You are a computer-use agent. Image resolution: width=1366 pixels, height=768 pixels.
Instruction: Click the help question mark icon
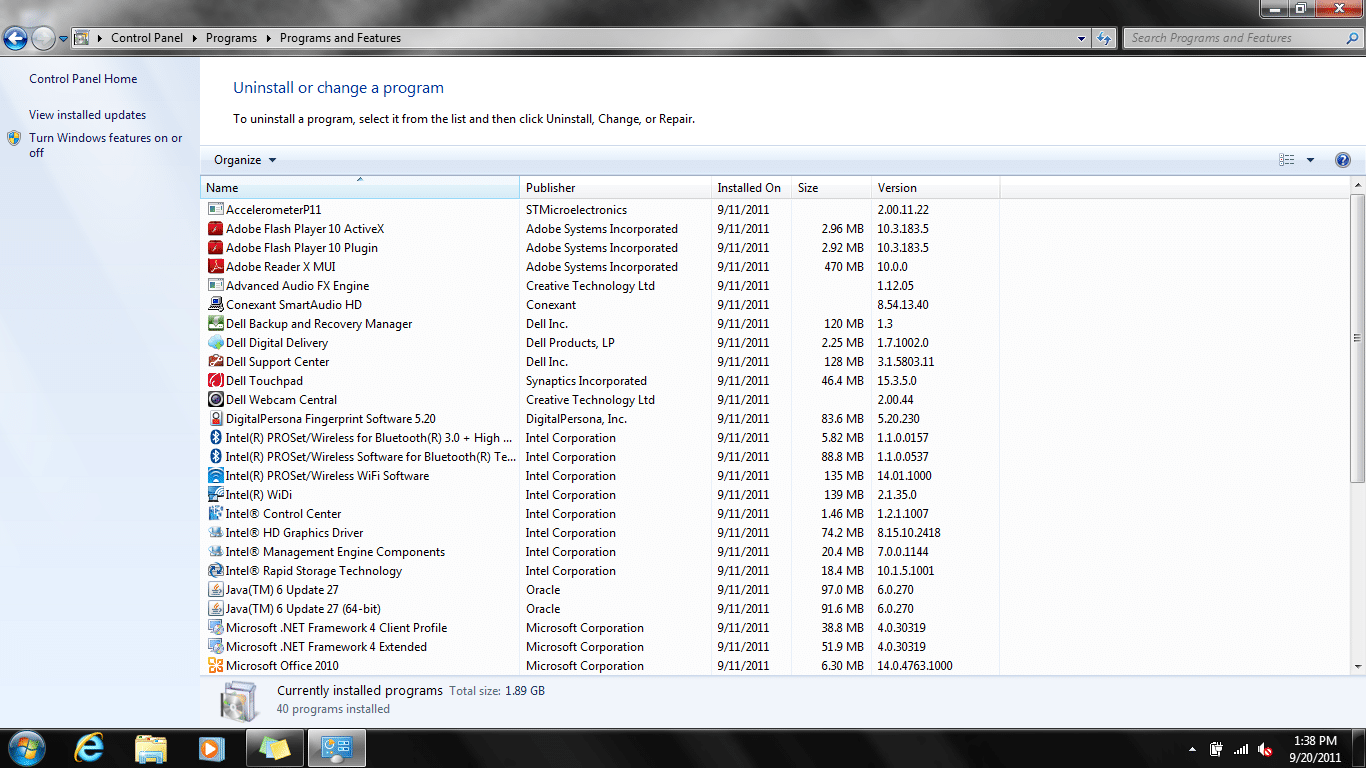pyautogui.click(x=1342, y=160)
